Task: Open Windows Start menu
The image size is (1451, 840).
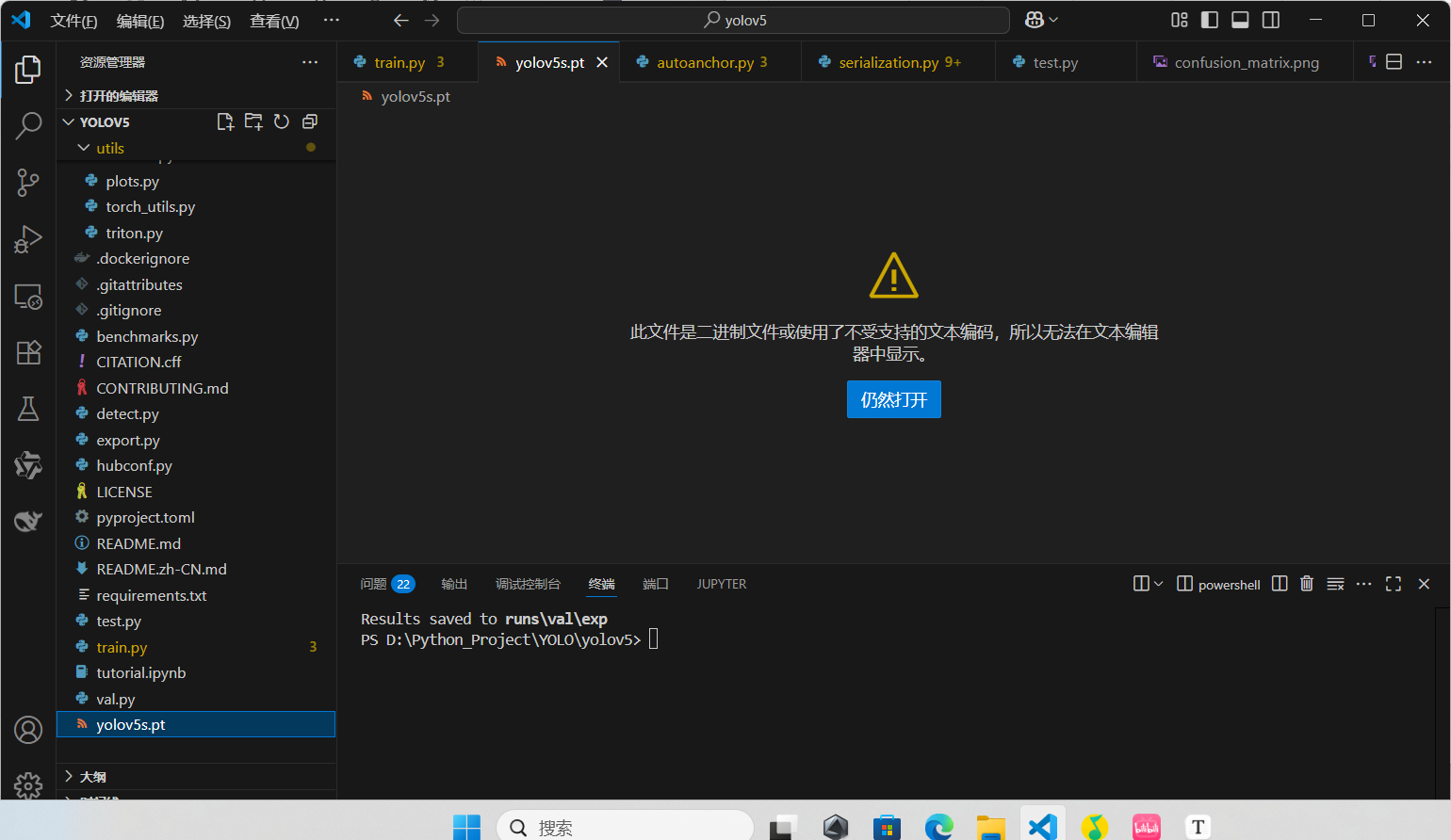Action: [x=466, y=828]
